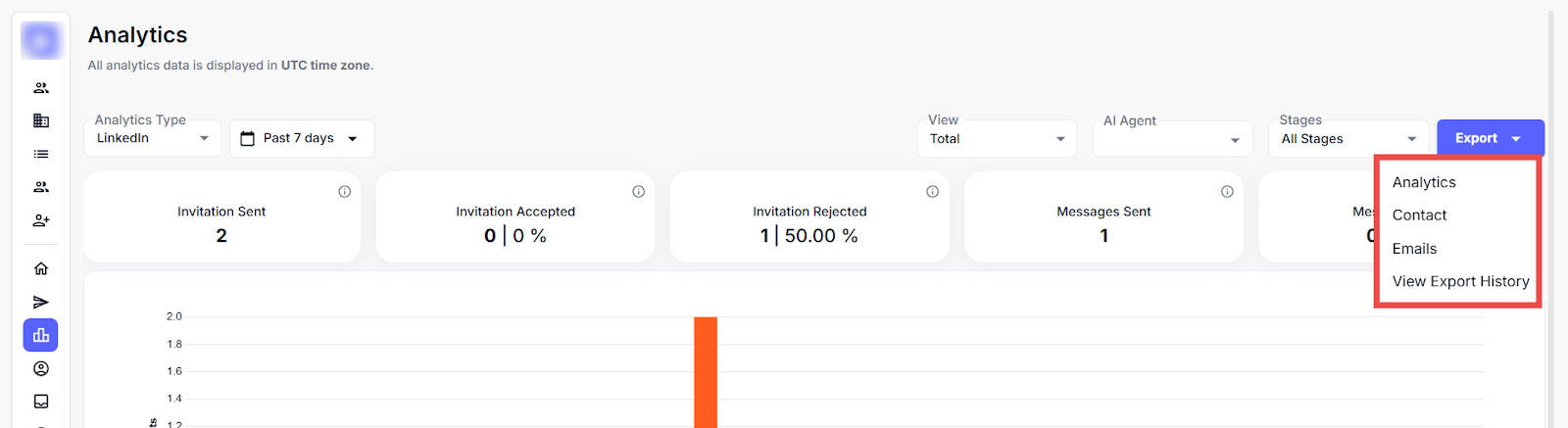The image size is (1568, 428).
Task: Expand the Analytics Type LinkedIn dropdown
Action: 153,138
